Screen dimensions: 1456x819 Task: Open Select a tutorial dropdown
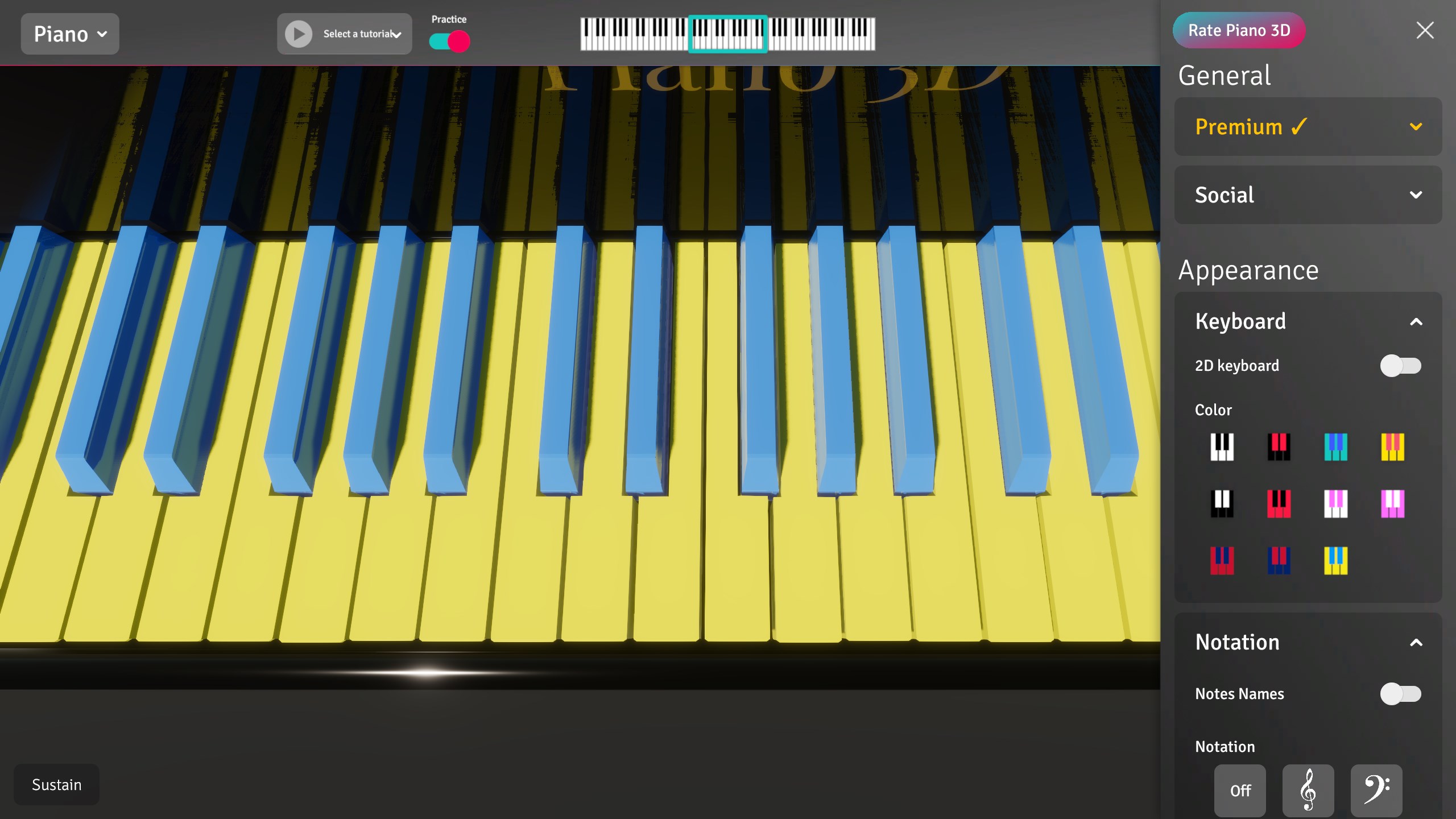(362, 34)
